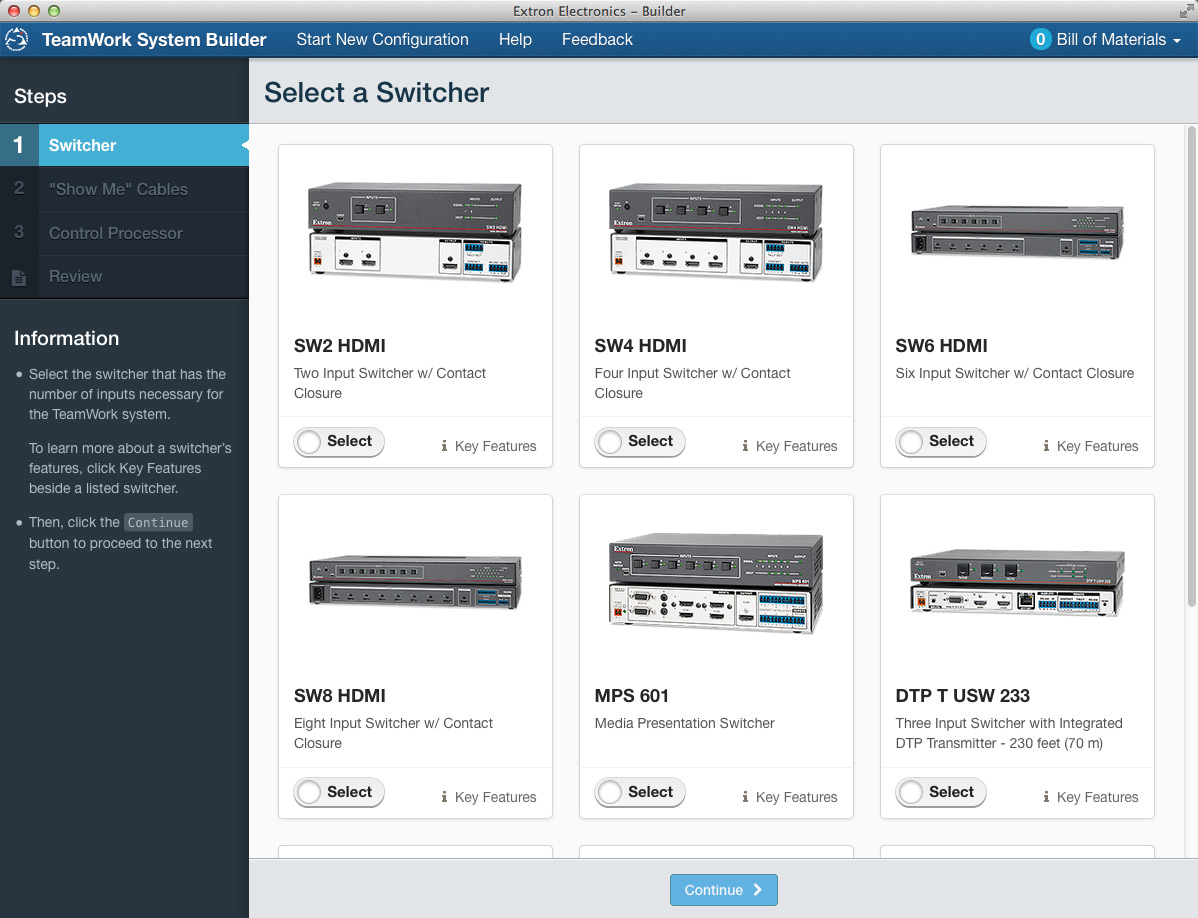Click the document icon next to Review step

pyautogui.click(x=19, y=278)
